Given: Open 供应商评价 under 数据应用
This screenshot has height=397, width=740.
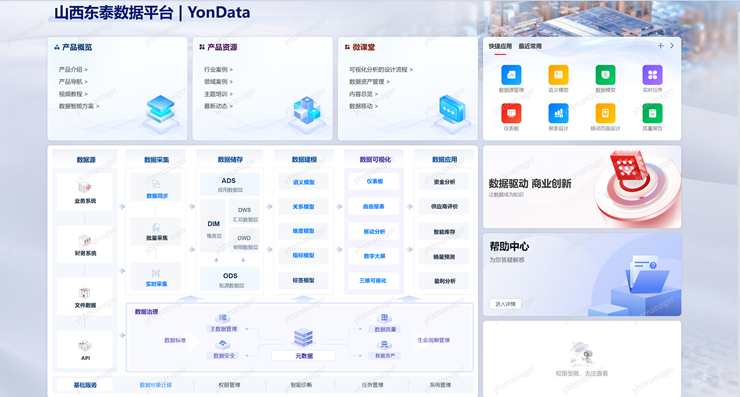Looking at the screenshot, I should coord(444,206).
